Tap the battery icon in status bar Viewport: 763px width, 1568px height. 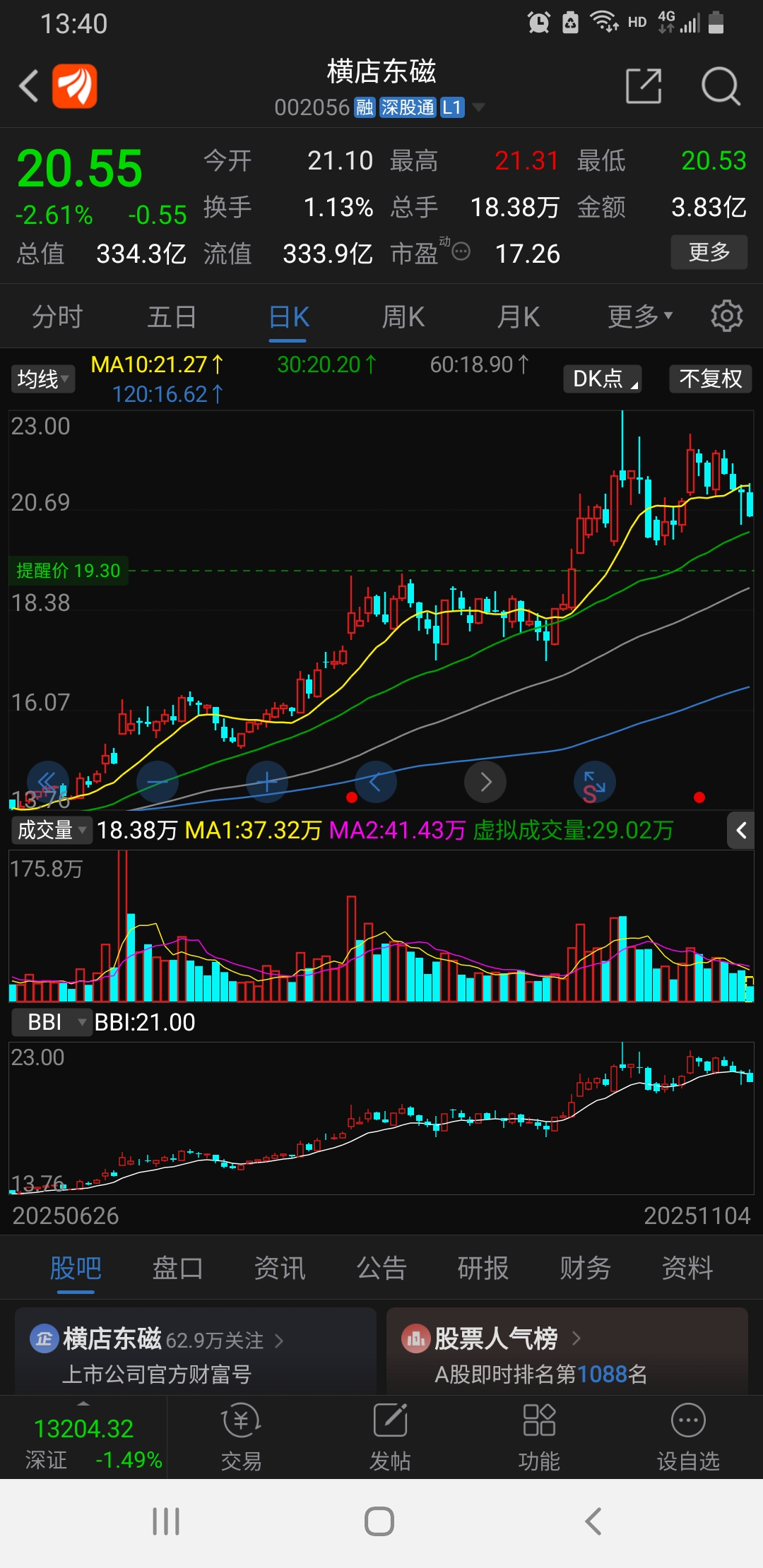point(716,23)
